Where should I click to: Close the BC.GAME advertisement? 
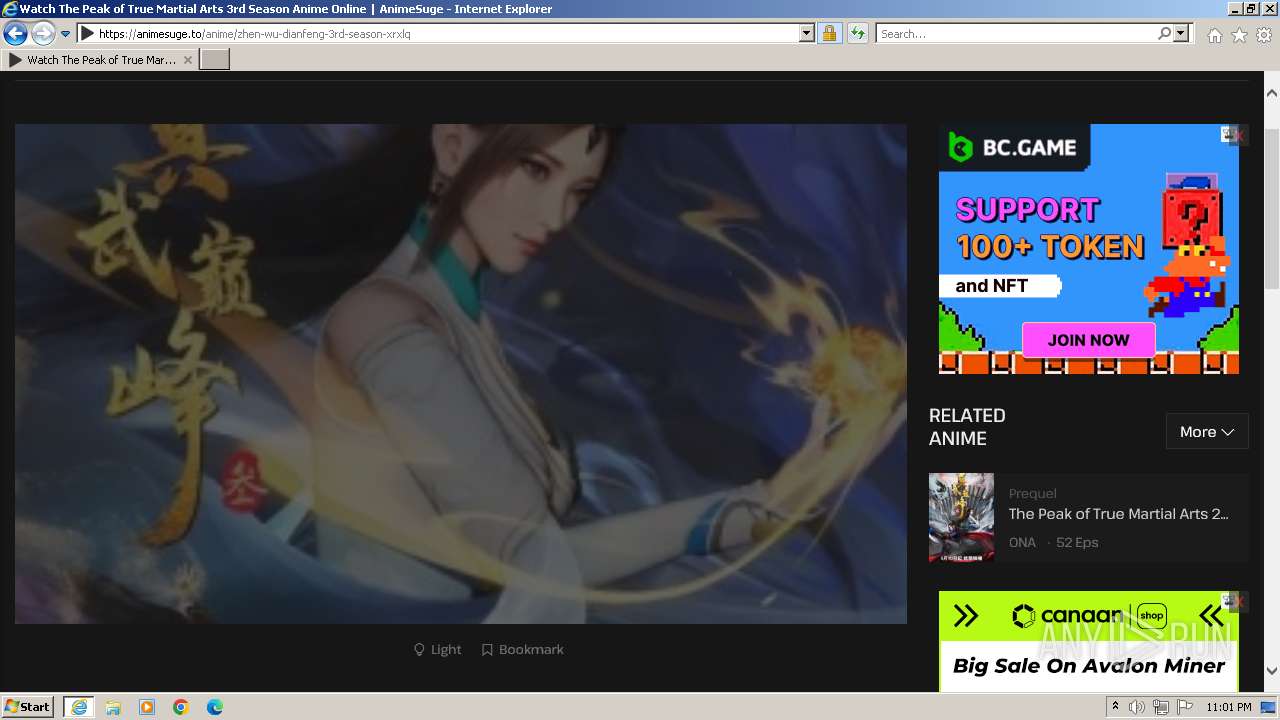1238,135
